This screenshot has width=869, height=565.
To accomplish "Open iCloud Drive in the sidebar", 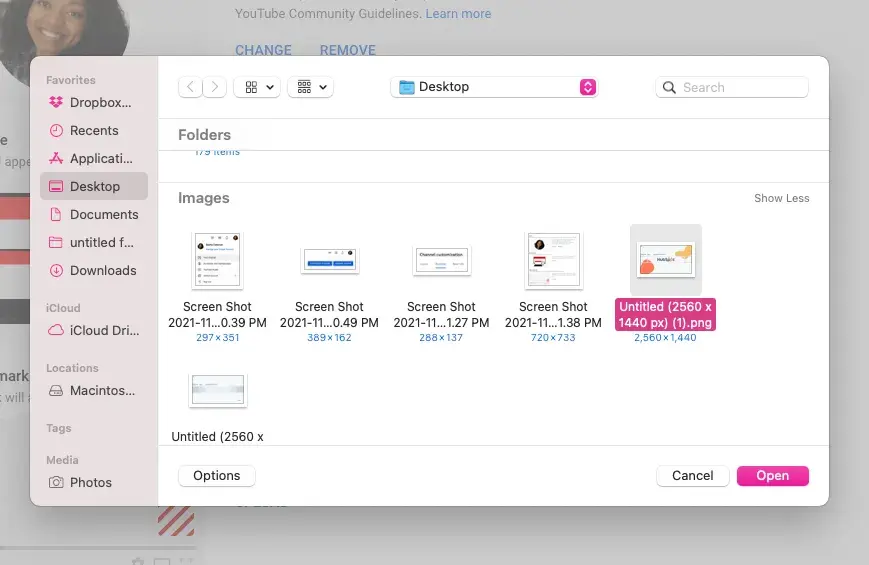I will [x=93, y=330].
